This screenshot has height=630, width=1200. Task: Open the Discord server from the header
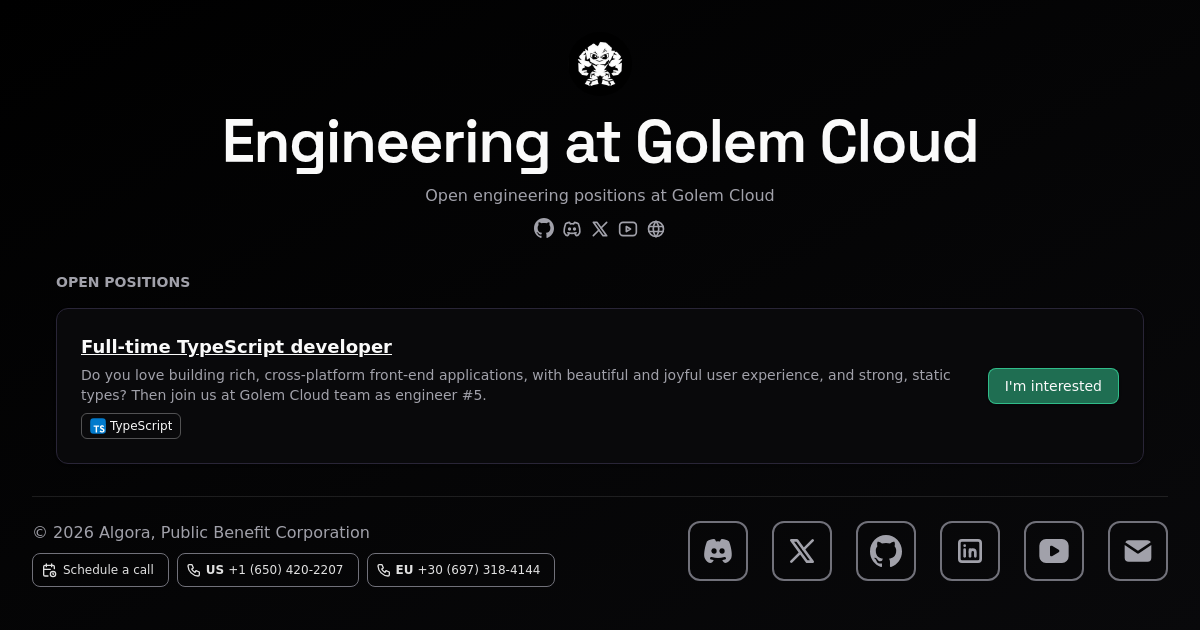point(572,229)
